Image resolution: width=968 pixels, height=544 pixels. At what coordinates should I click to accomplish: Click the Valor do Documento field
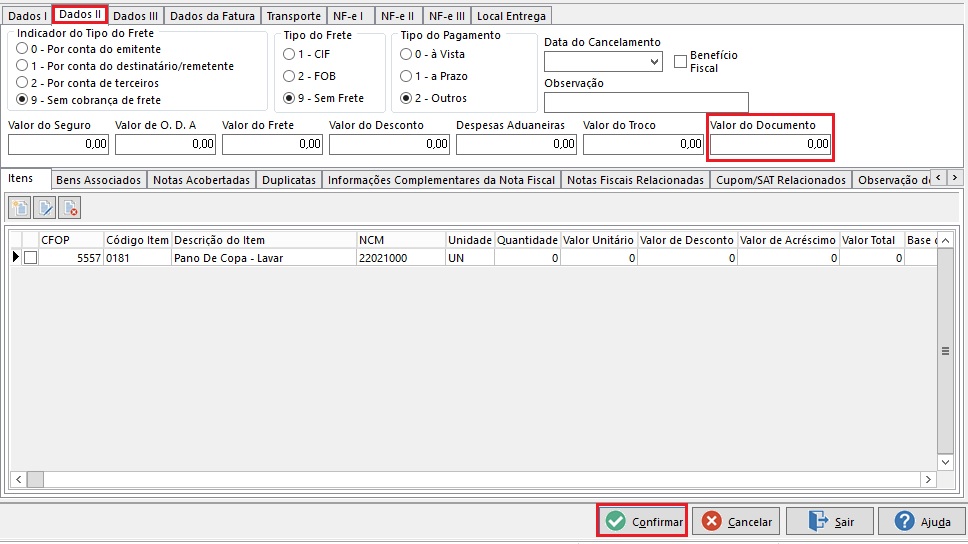pyautogui.click(x=770, y=144)
